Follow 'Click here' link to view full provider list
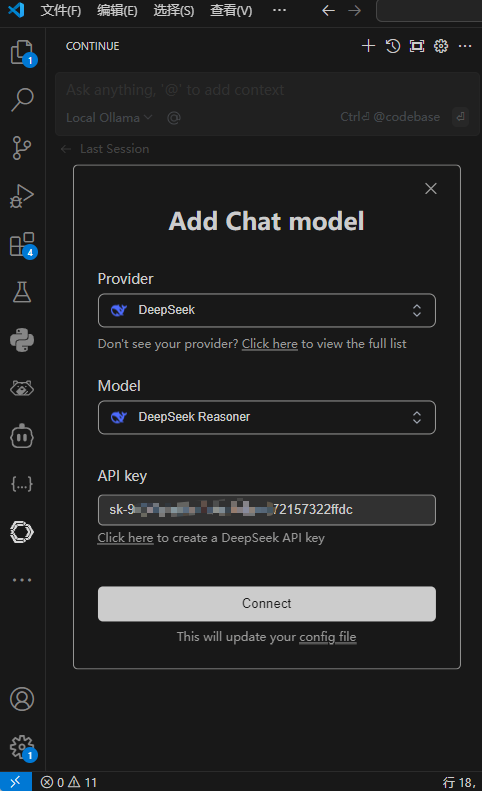The height and width of the screenshot is (791, 482). tap(270, 344)
